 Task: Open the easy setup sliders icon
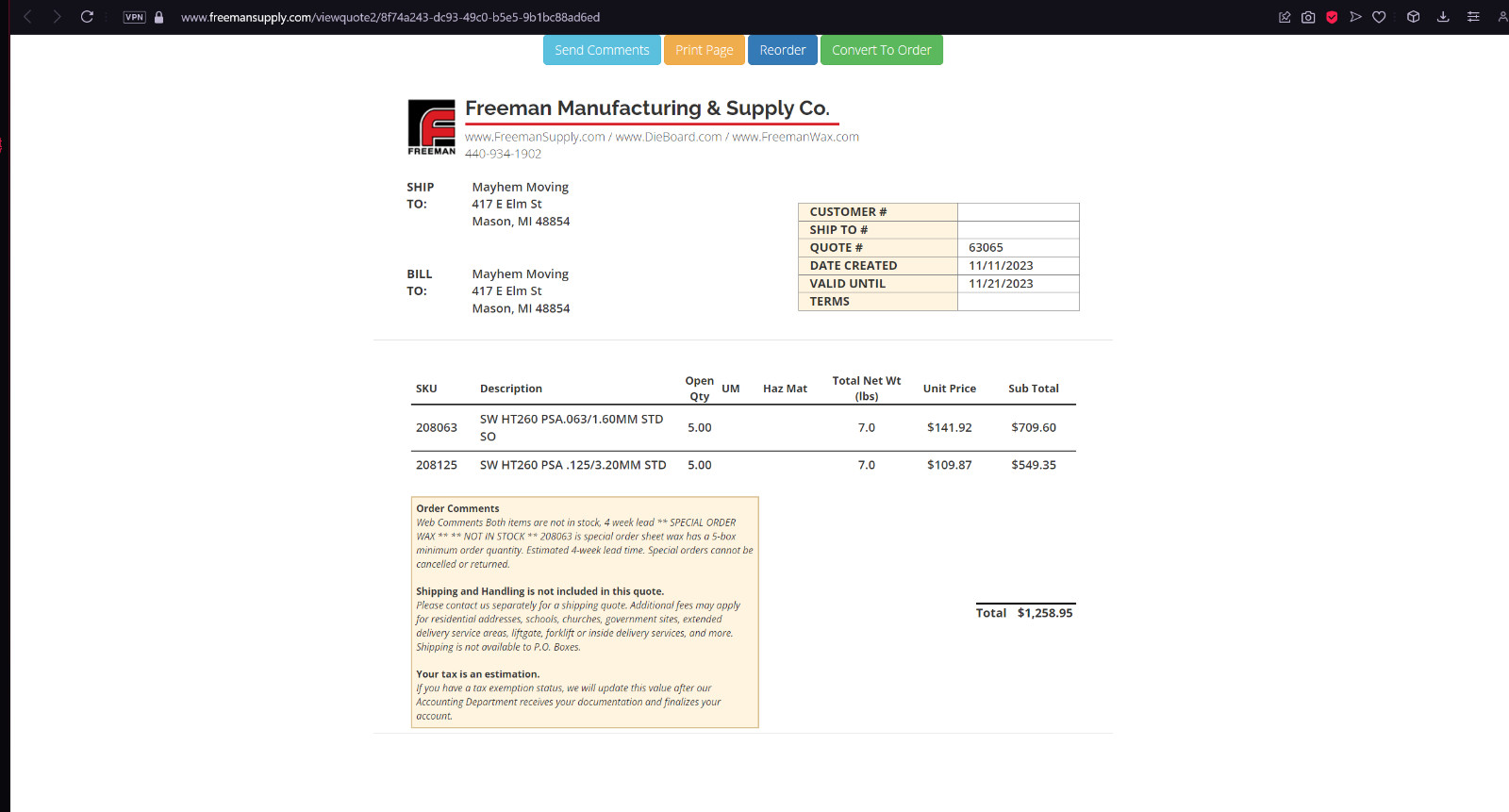[x=1473, y=17]
